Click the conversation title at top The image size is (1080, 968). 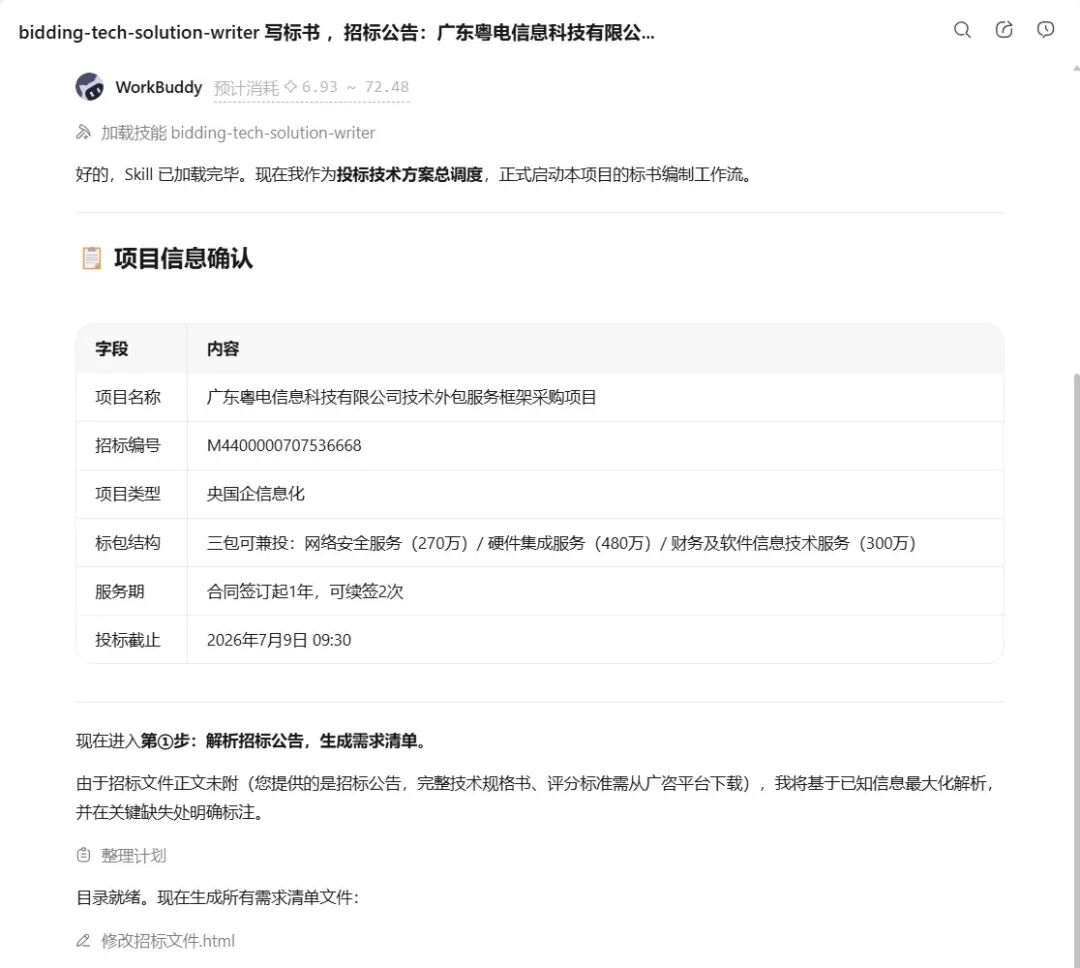(x=336, y=32)
